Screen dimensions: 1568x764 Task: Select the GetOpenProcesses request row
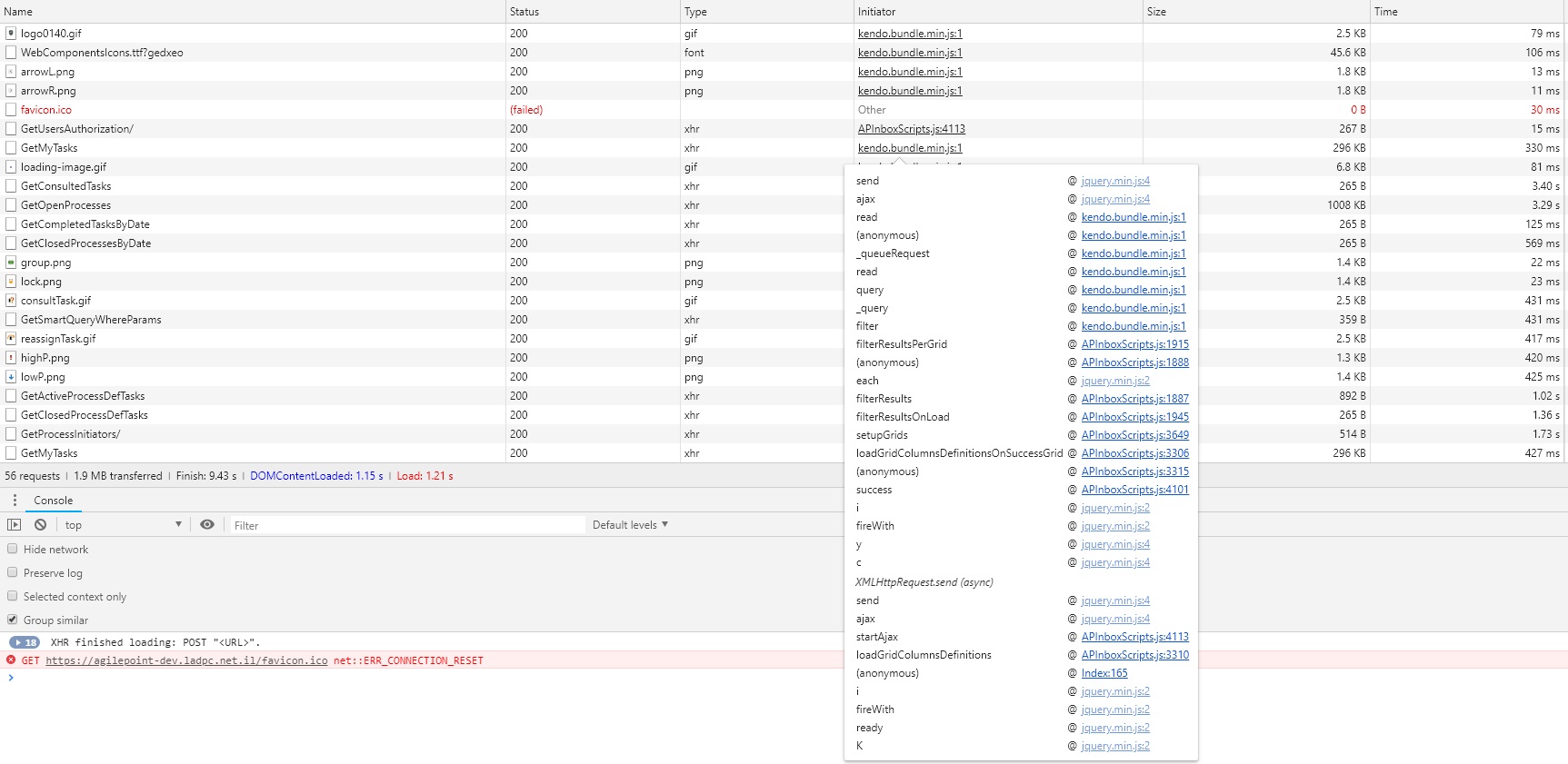coord(66,205)
